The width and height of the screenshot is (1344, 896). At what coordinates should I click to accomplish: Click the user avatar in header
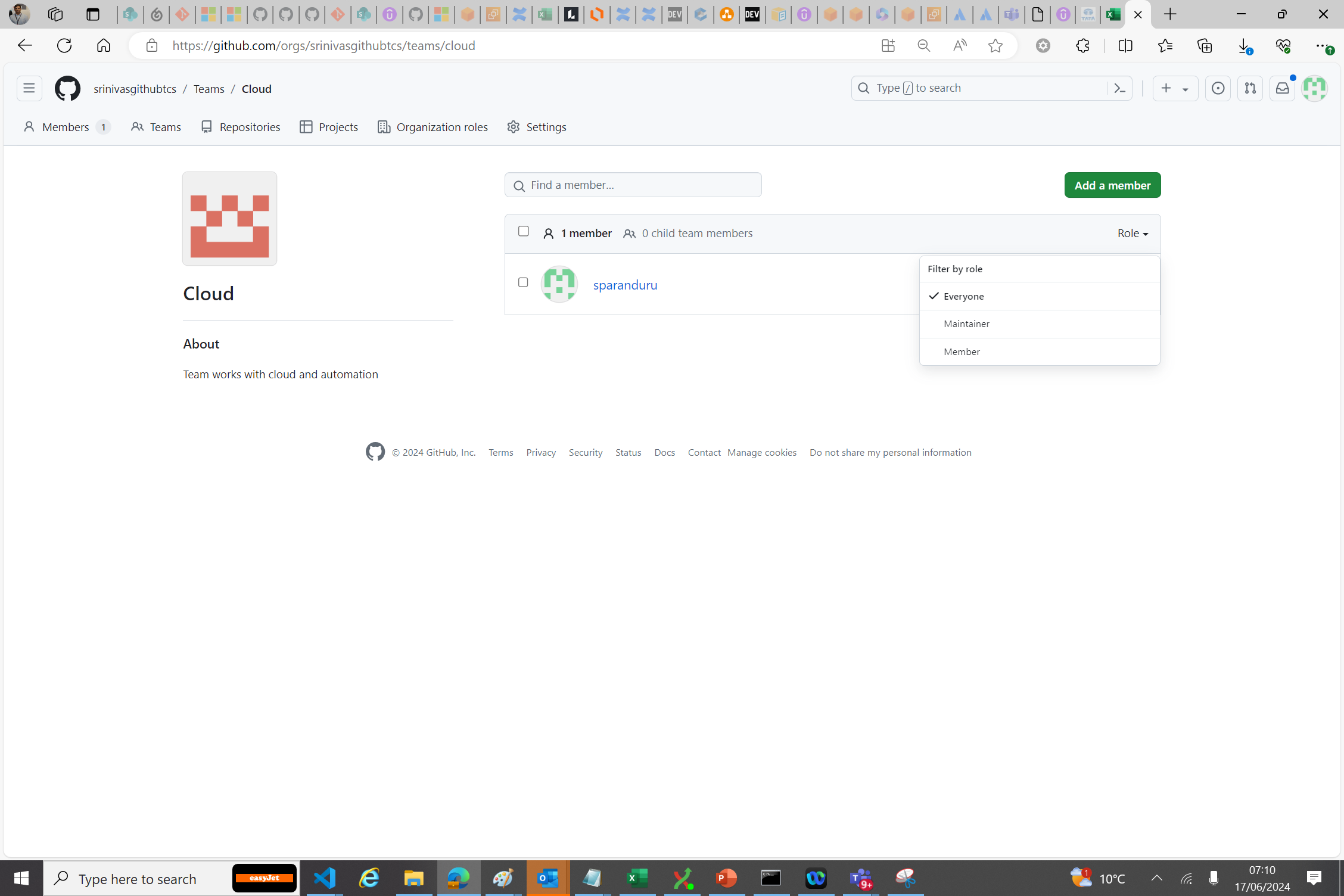pos(1314,88)
